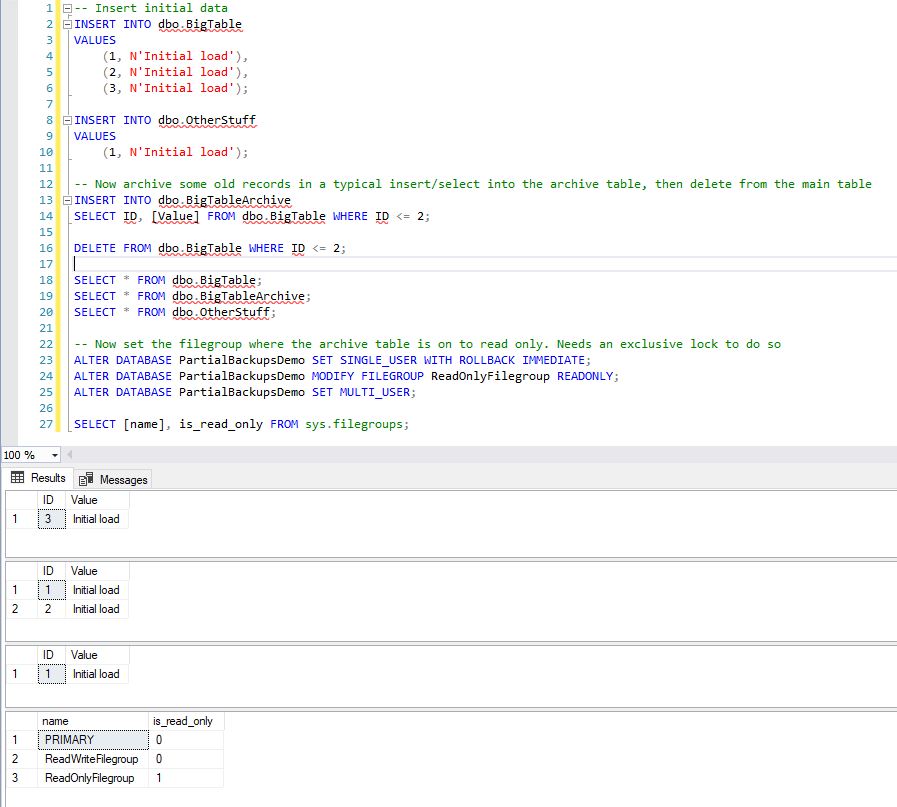This screenshot has height=807, width=897.
Task: Collapse the INSERT INTO dbo.BigTableArchive block
Action: (66, 200)
